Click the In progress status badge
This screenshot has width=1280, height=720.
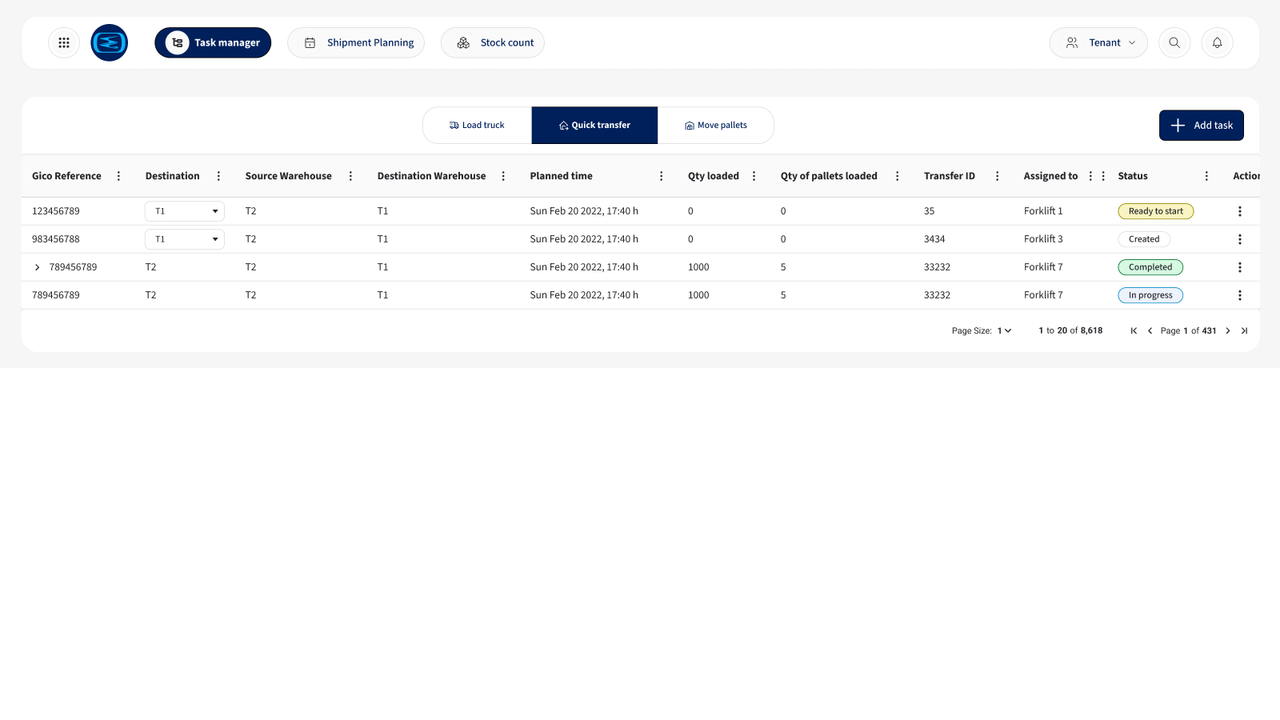tap(1150, 295)
